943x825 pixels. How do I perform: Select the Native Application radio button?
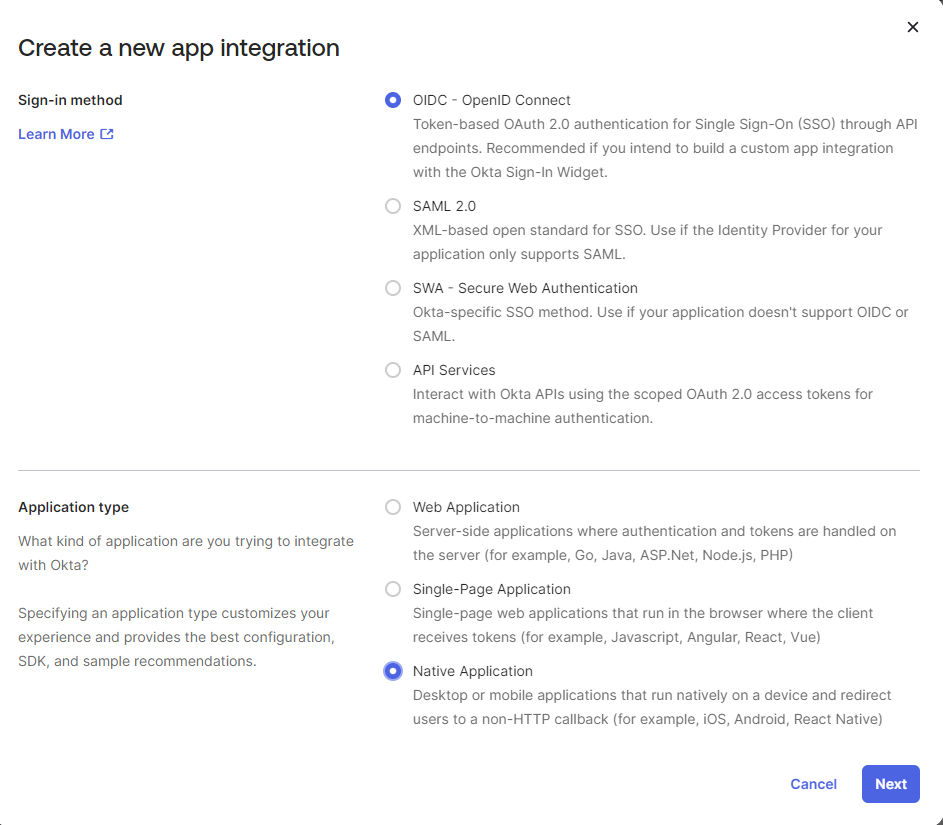tap(393, 671)
